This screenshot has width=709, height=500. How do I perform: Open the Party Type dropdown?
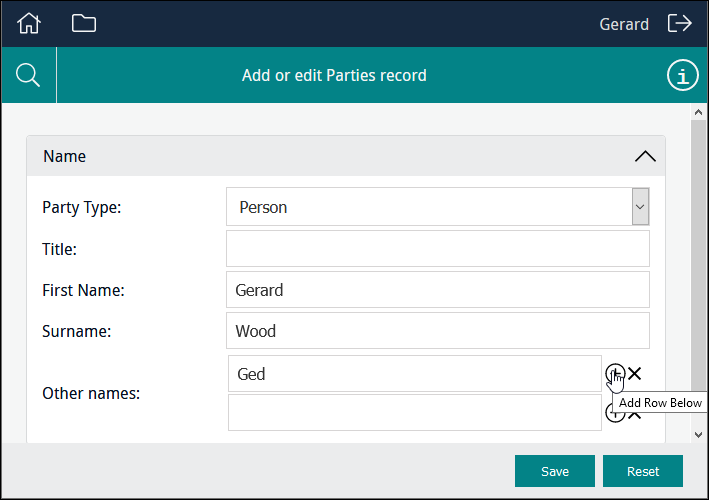coord(640,207)
